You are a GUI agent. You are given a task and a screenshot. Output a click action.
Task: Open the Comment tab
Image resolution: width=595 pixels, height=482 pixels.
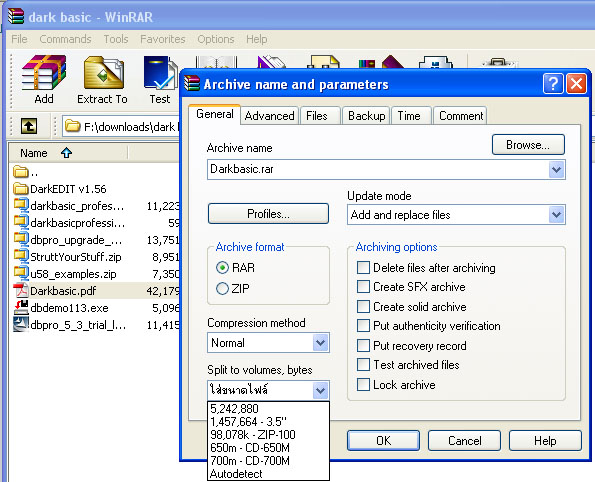(461, 116)
